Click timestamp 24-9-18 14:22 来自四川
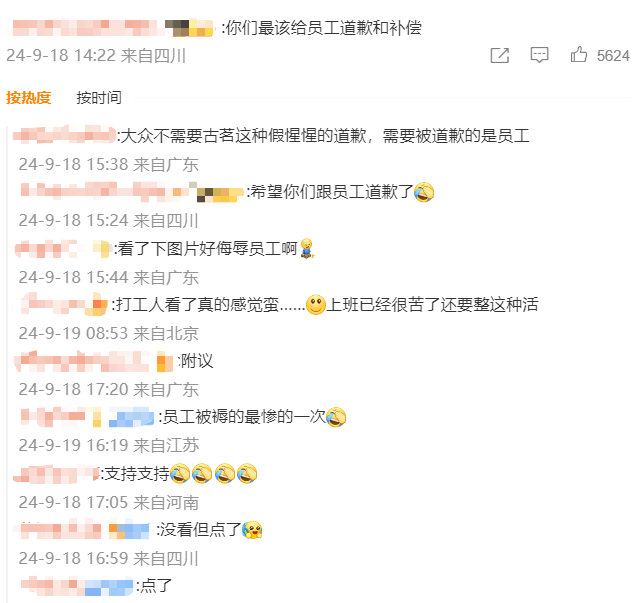 click(96, 56)
